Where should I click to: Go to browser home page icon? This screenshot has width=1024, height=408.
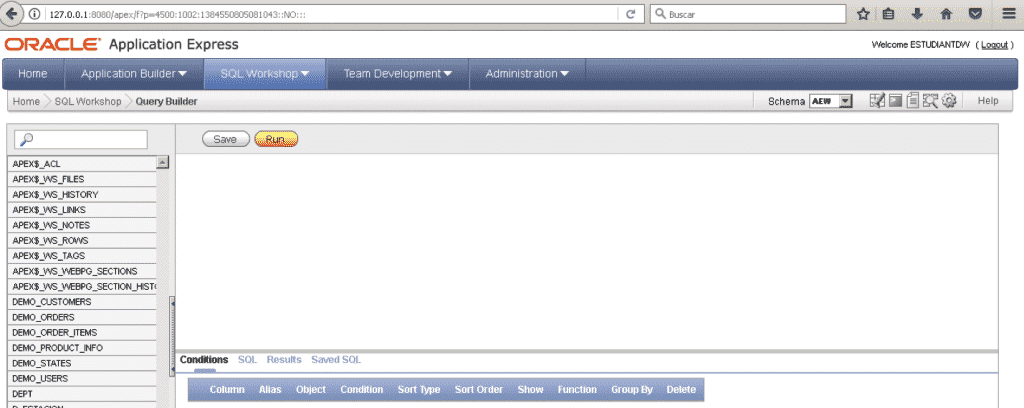(946, 14)
